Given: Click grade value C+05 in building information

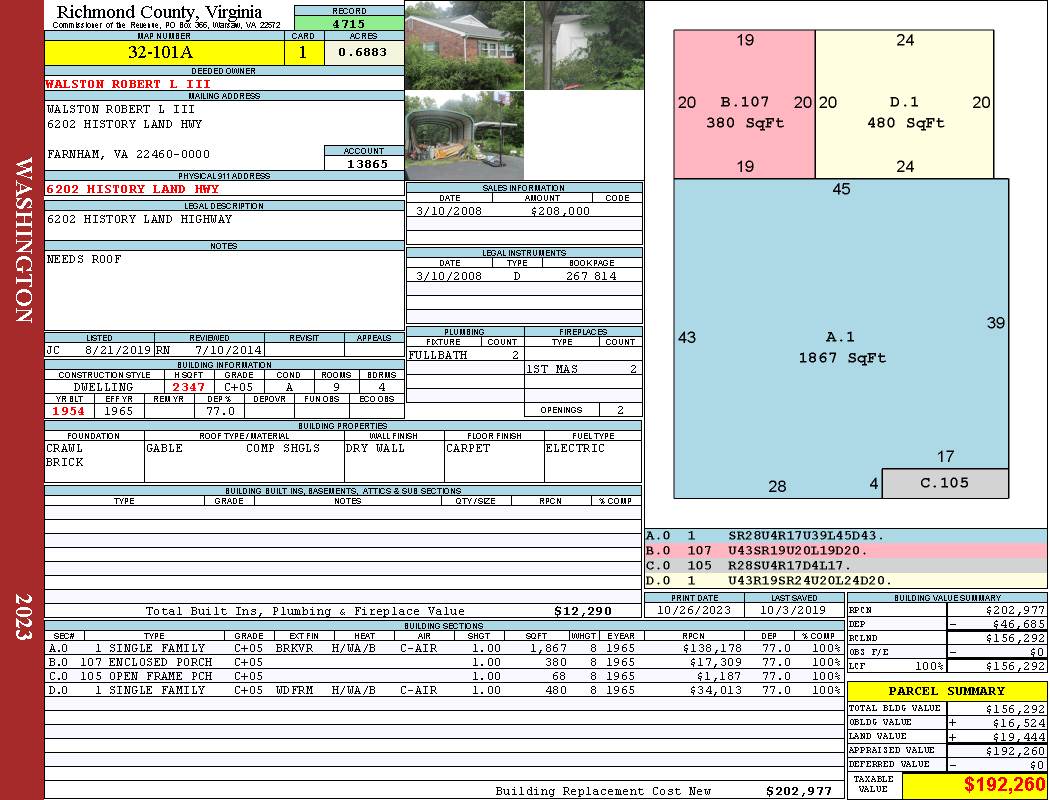Looking at the screenshot, I should pyautogui.click(x=238, y=387).
